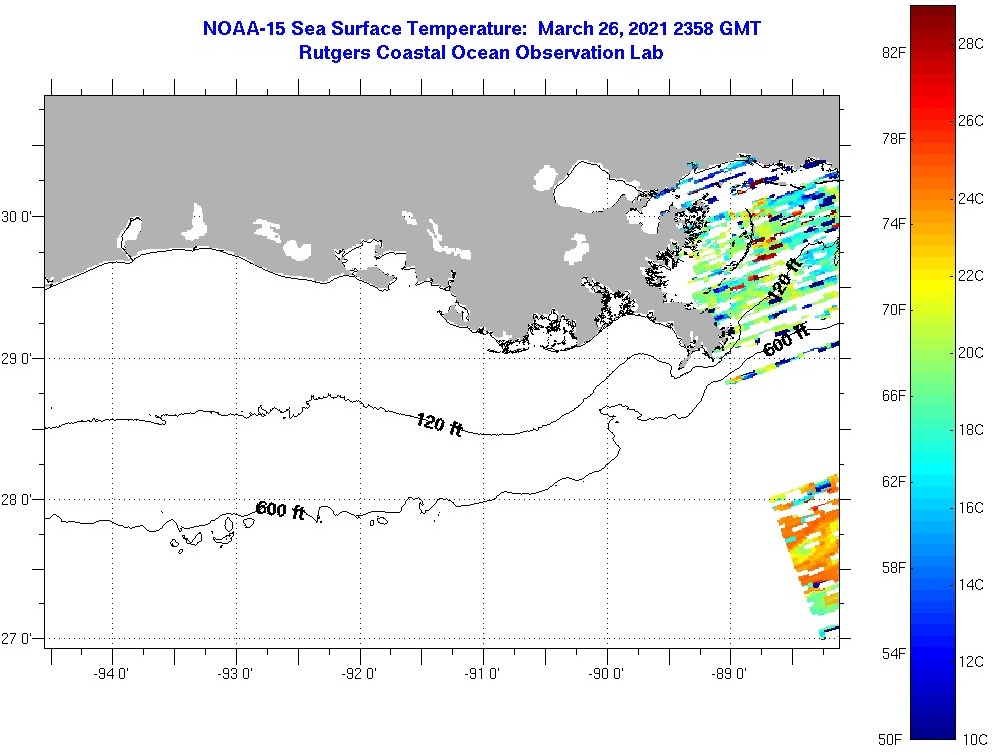Click the '600 ft' contour label near -93
This screenshot has height=754, width=992.
(x=280, y=510)
